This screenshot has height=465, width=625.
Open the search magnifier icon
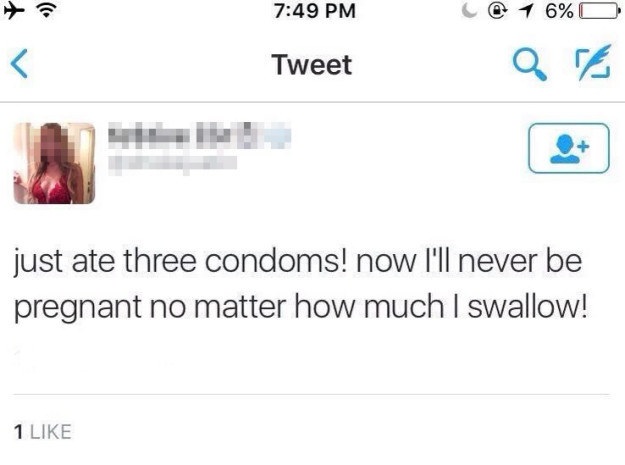(529, 64)
